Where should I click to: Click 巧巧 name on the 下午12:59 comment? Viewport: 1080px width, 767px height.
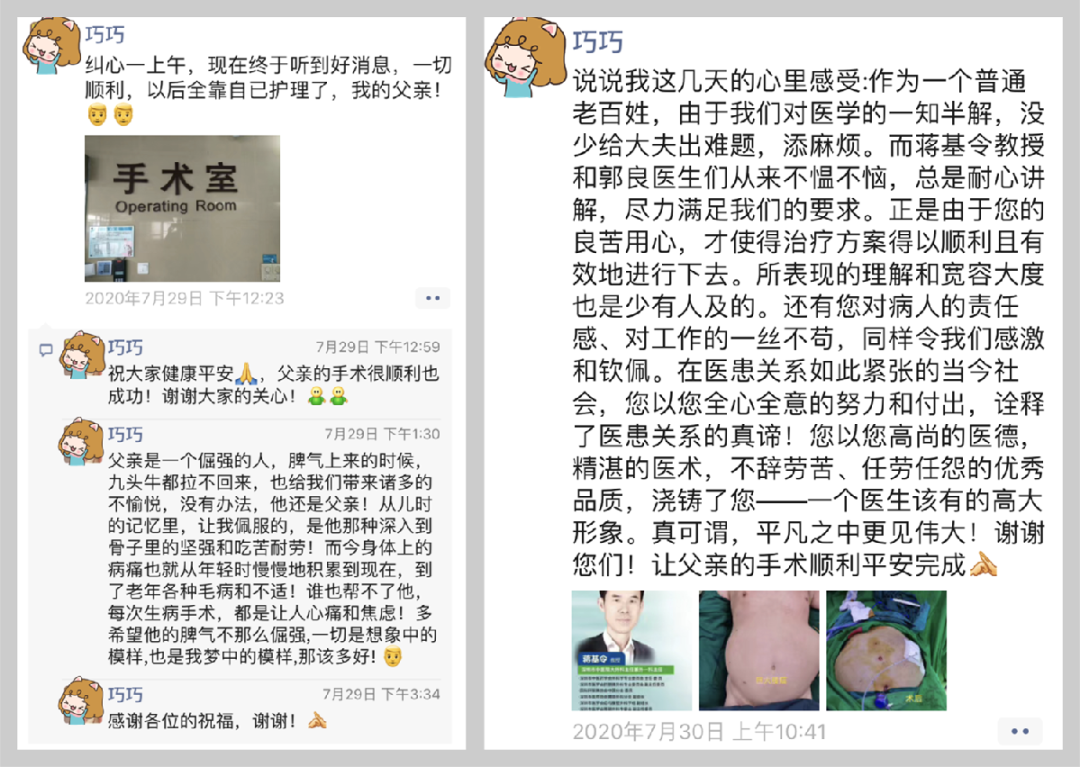coord(125,347)
